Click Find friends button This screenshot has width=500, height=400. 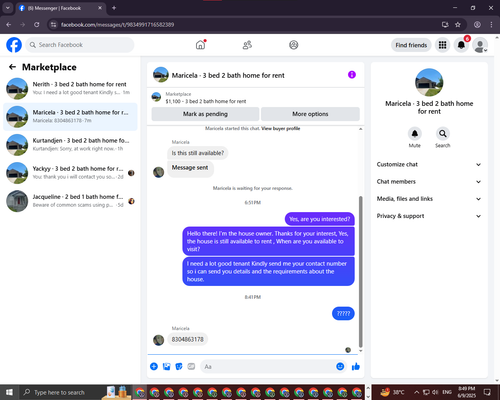pyautogui.click(x=411, y=45)
